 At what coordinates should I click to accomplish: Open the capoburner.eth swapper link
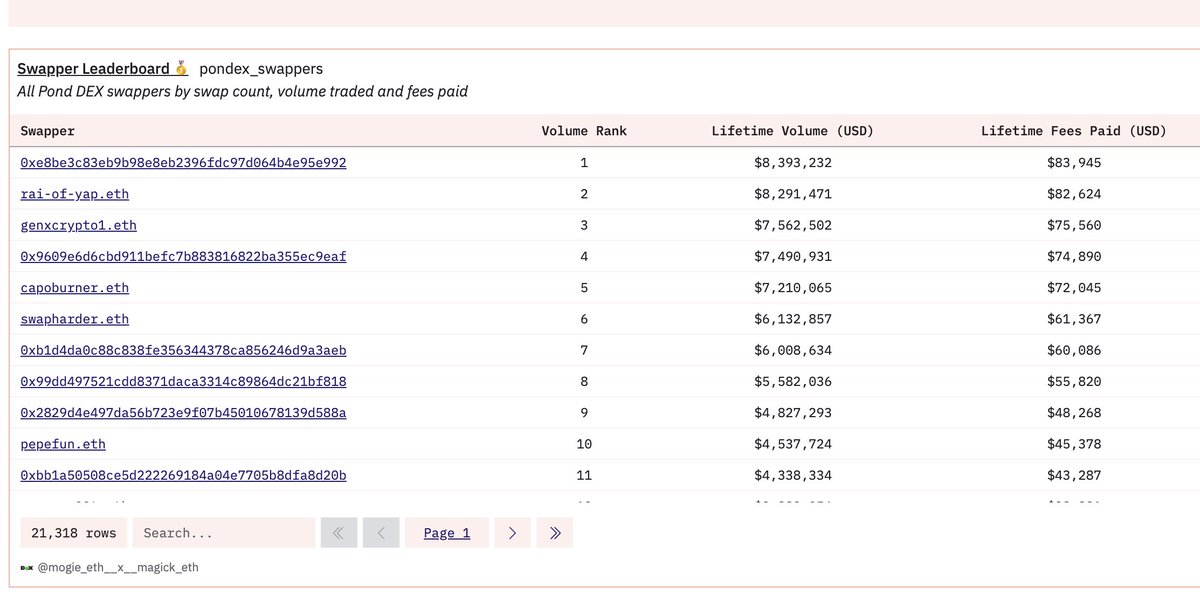tap(75, 287)
